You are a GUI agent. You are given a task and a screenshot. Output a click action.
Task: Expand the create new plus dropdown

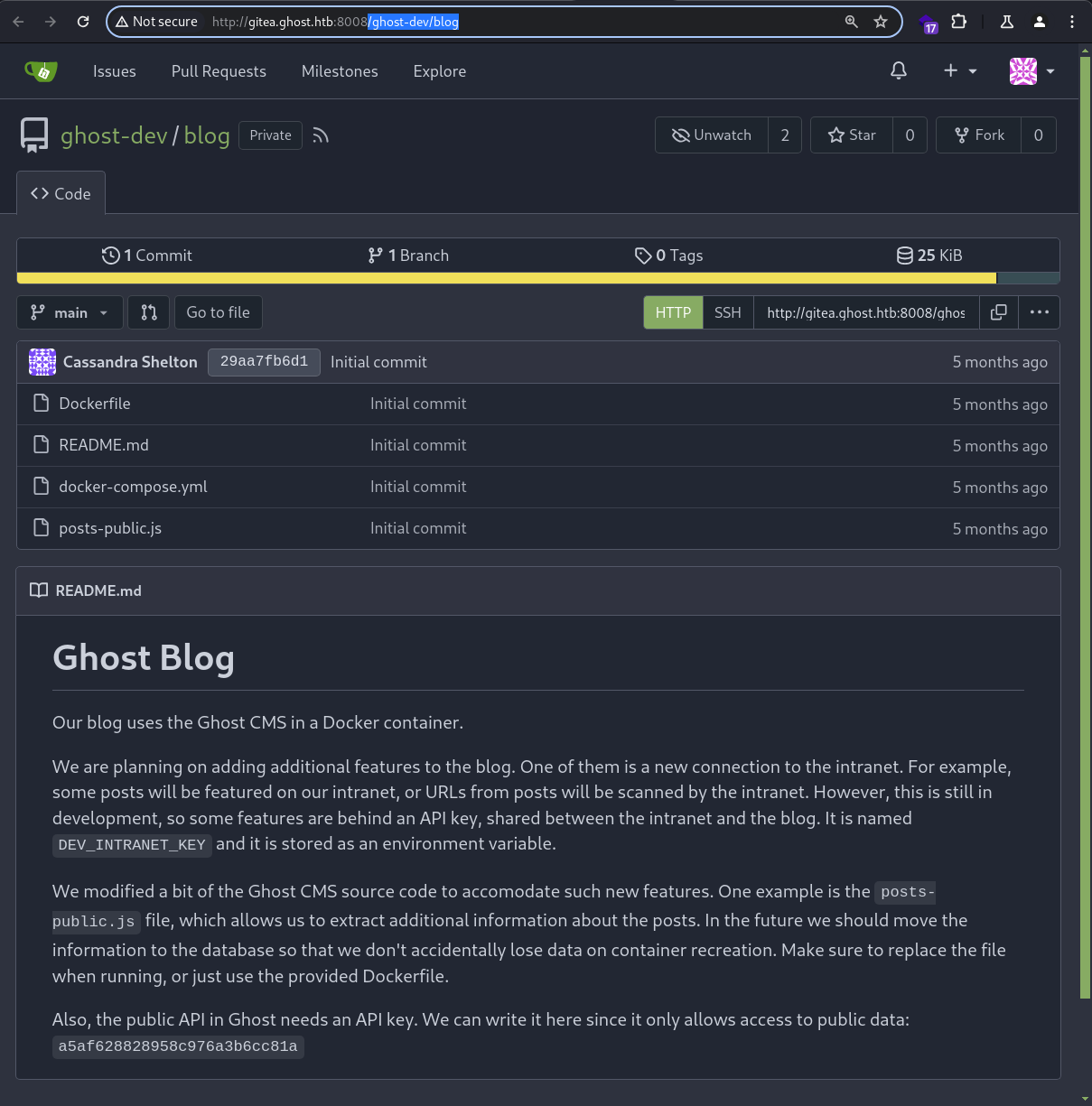(x=960, y=70)
